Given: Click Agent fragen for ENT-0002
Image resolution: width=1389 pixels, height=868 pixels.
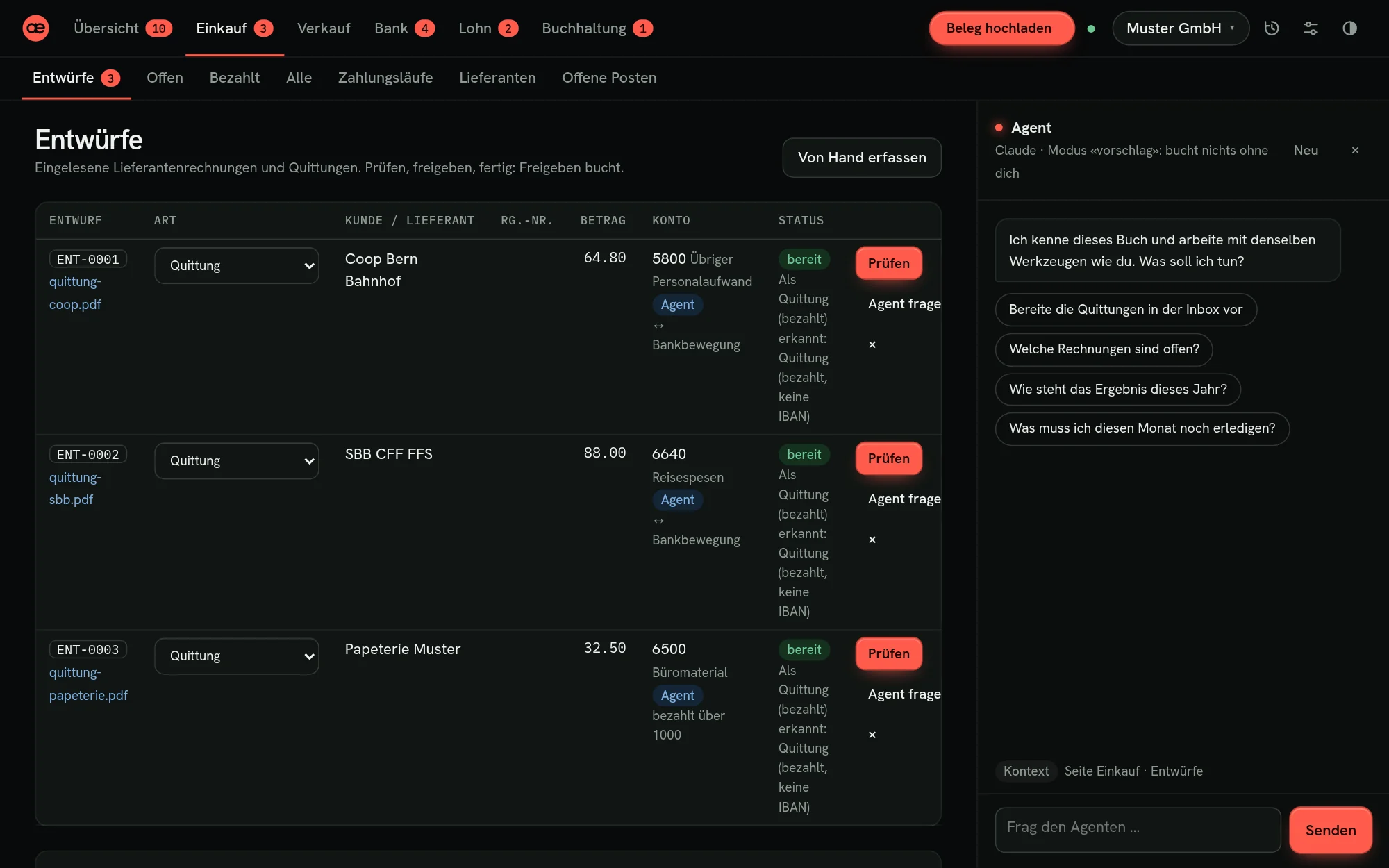Looking at the screenshot, I should tap(904, 499).
